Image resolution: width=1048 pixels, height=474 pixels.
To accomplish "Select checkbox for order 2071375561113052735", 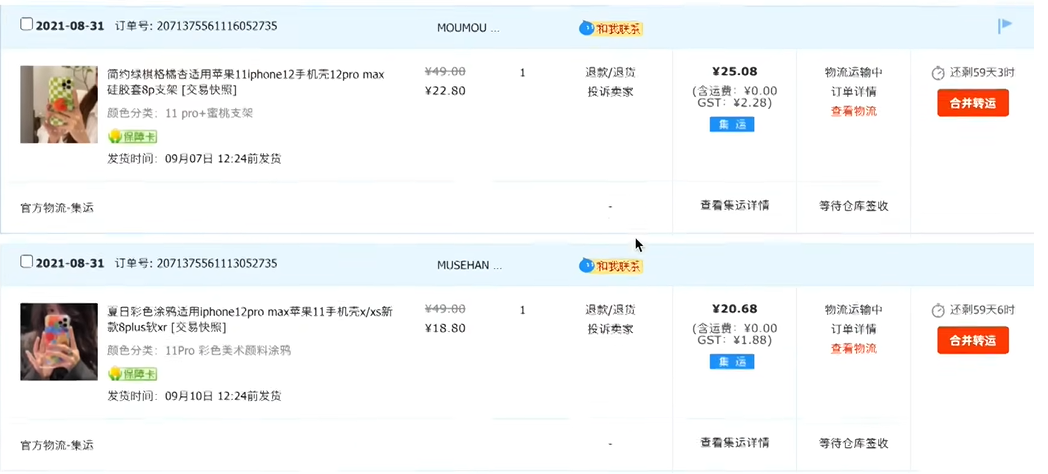I will point(27,262).
